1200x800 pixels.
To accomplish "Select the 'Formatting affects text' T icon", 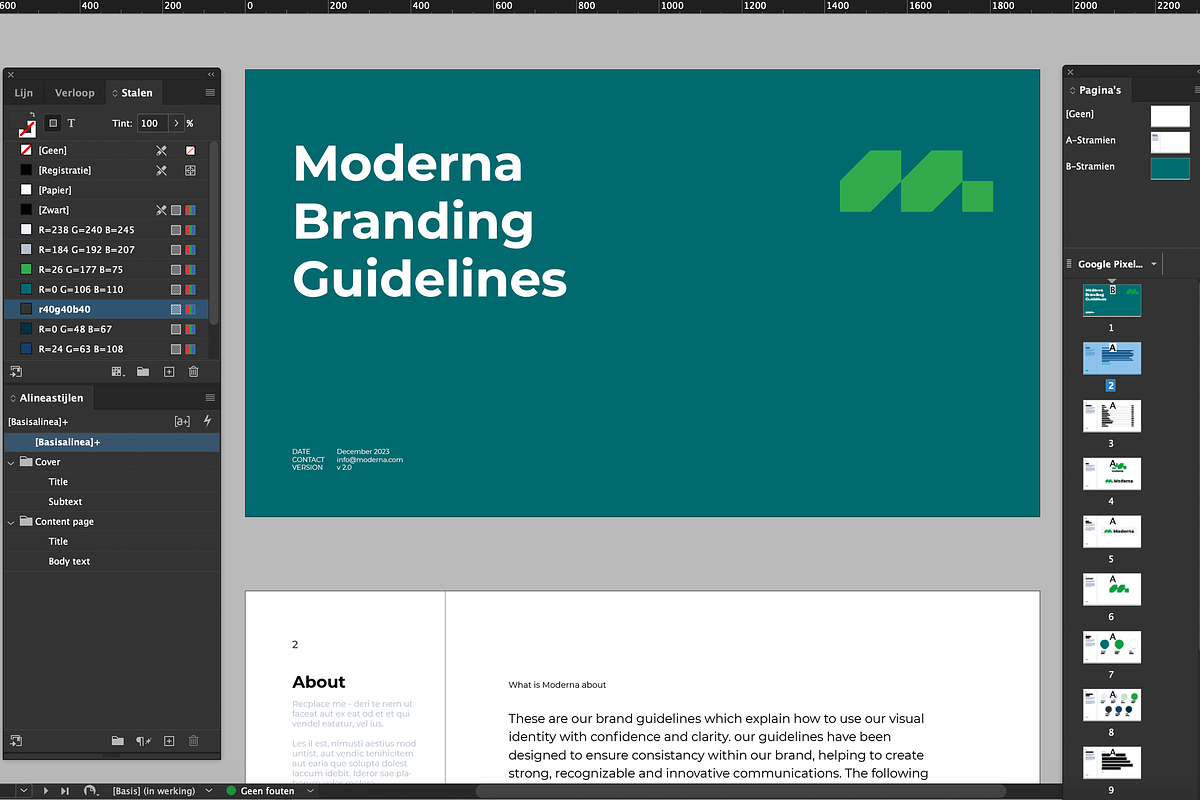I will click(x=70, y=123).
